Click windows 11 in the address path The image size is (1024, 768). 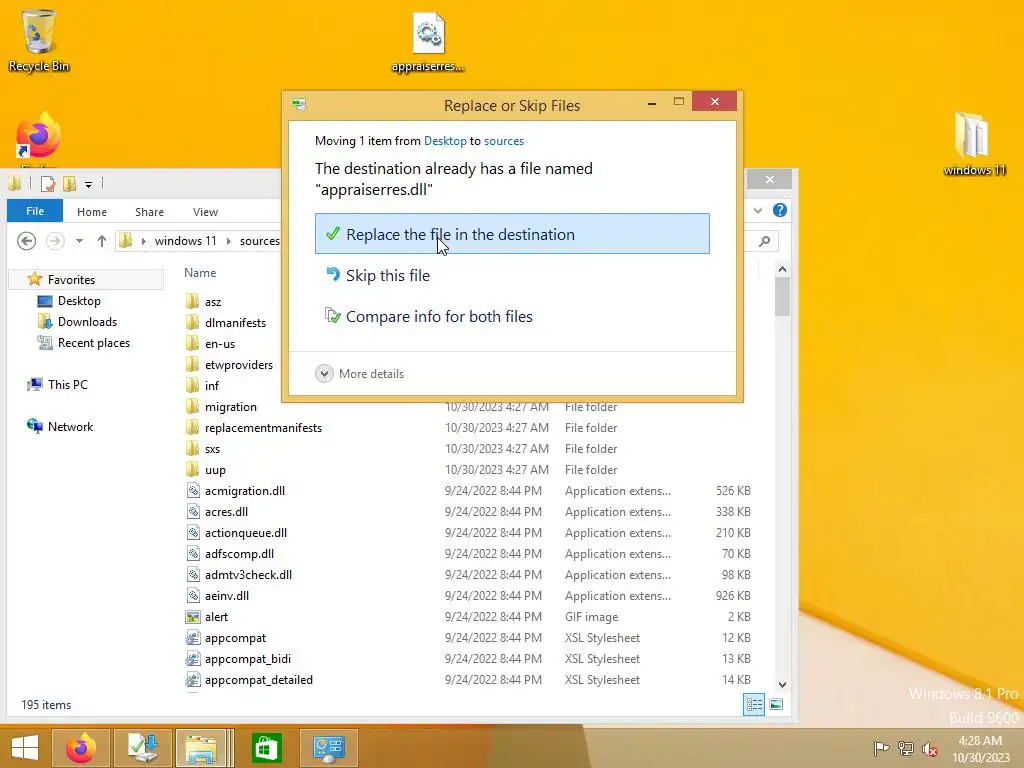click(x=185, y=241)
